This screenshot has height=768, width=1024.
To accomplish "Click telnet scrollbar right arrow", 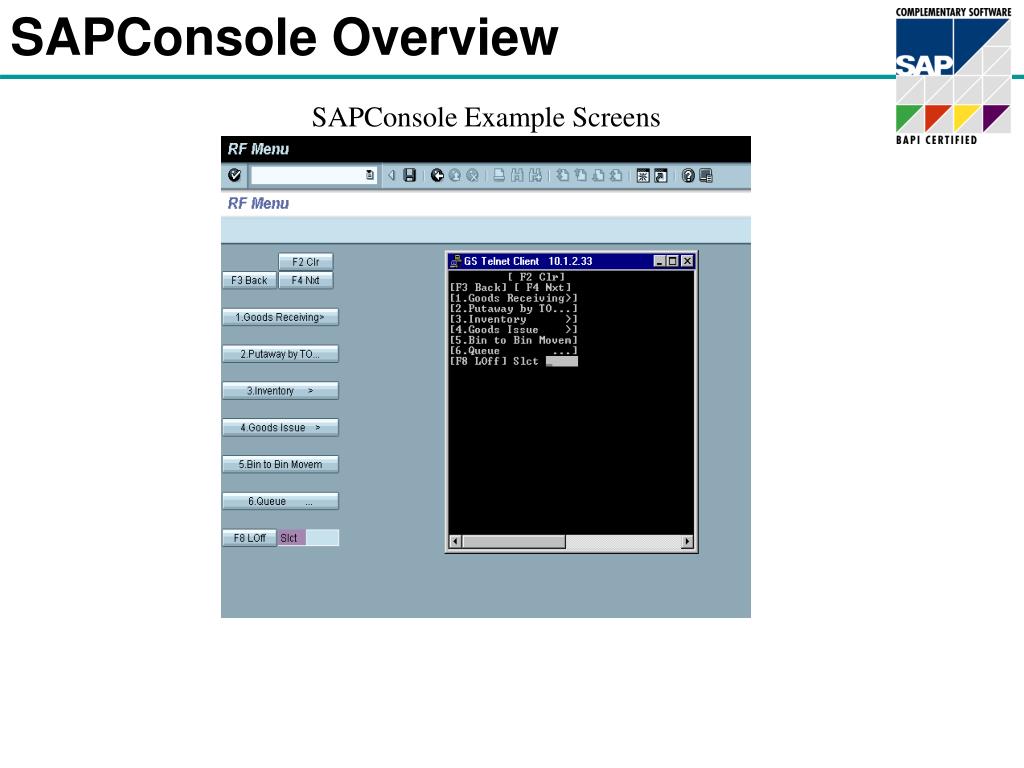I will coord(687,541).
